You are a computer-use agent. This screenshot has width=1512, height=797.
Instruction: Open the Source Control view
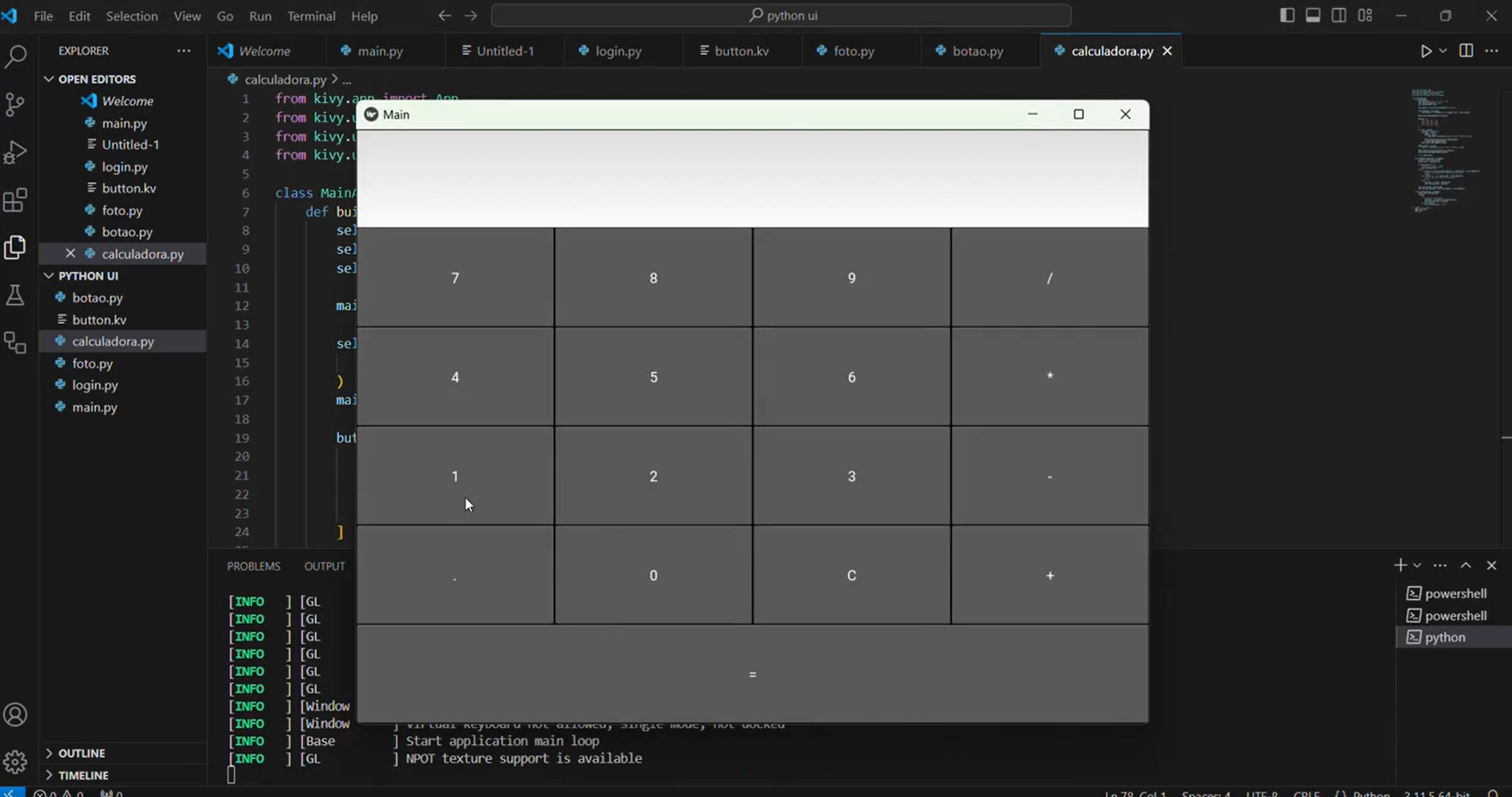point(16,105)
